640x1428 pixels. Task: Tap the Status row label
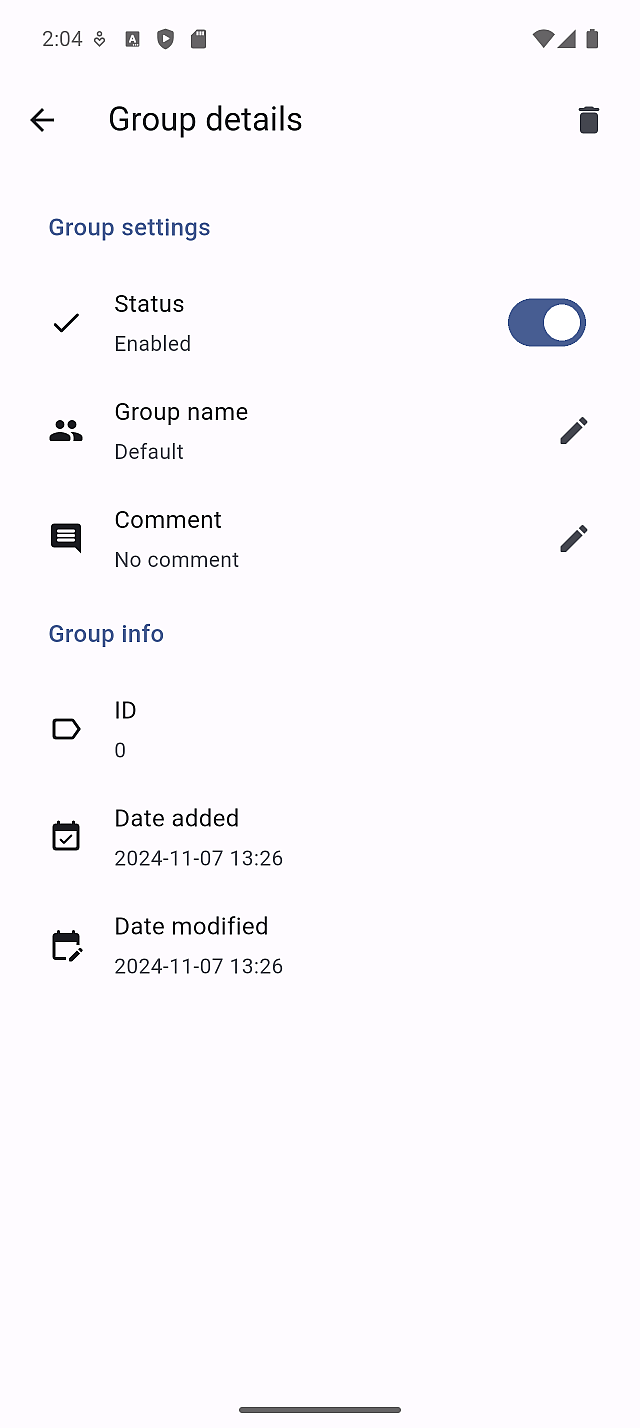(149, 304)
